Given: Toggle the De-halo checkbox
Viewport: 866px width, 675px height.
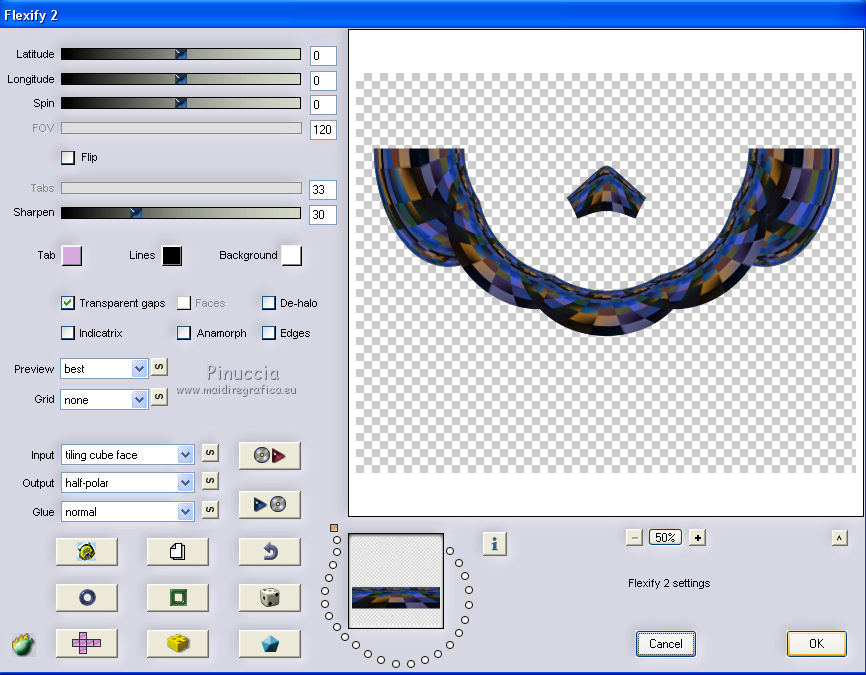Looking at the screenshot, I should tap(269, 303).
